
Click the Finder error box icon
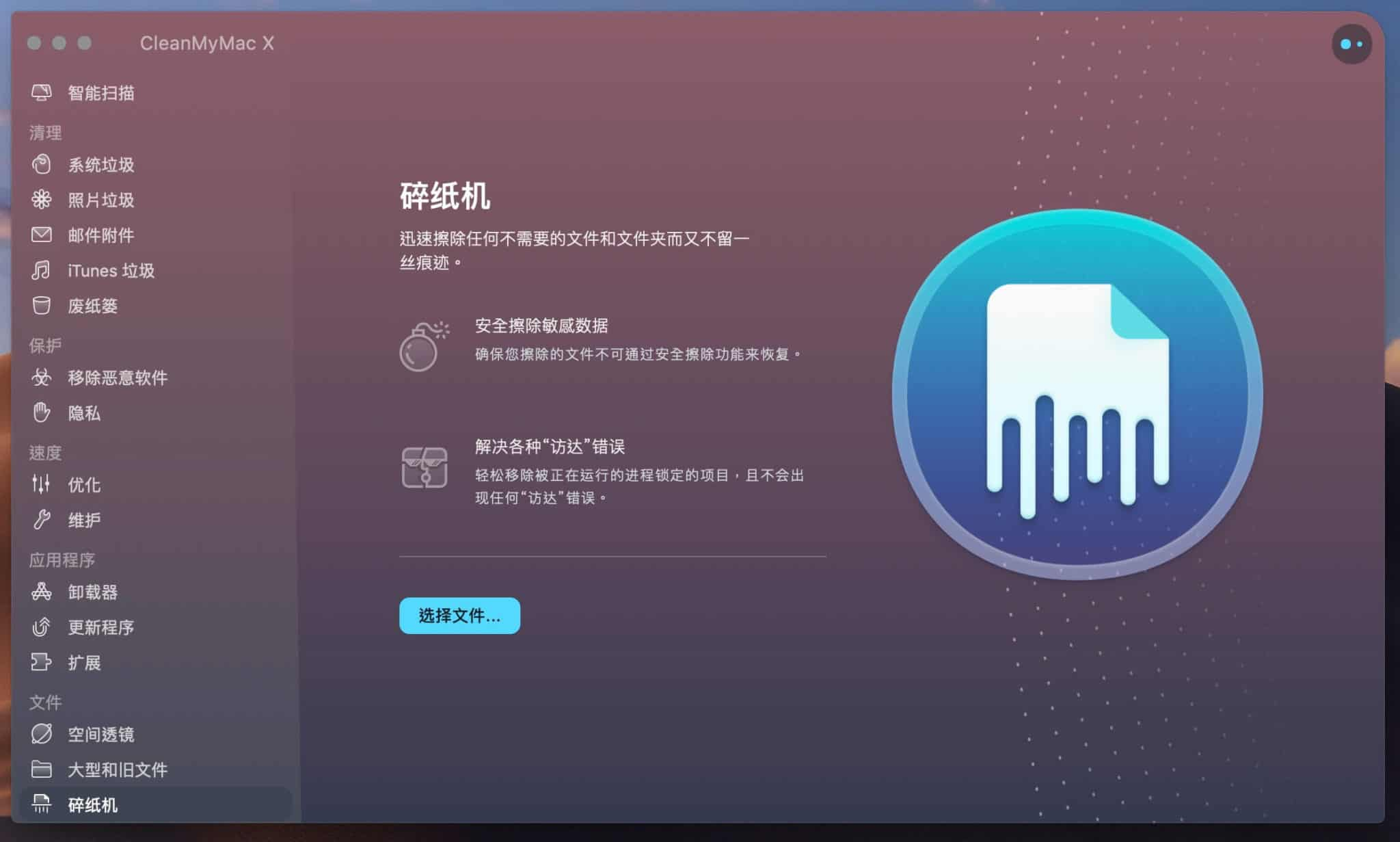[x=425, y=468]
